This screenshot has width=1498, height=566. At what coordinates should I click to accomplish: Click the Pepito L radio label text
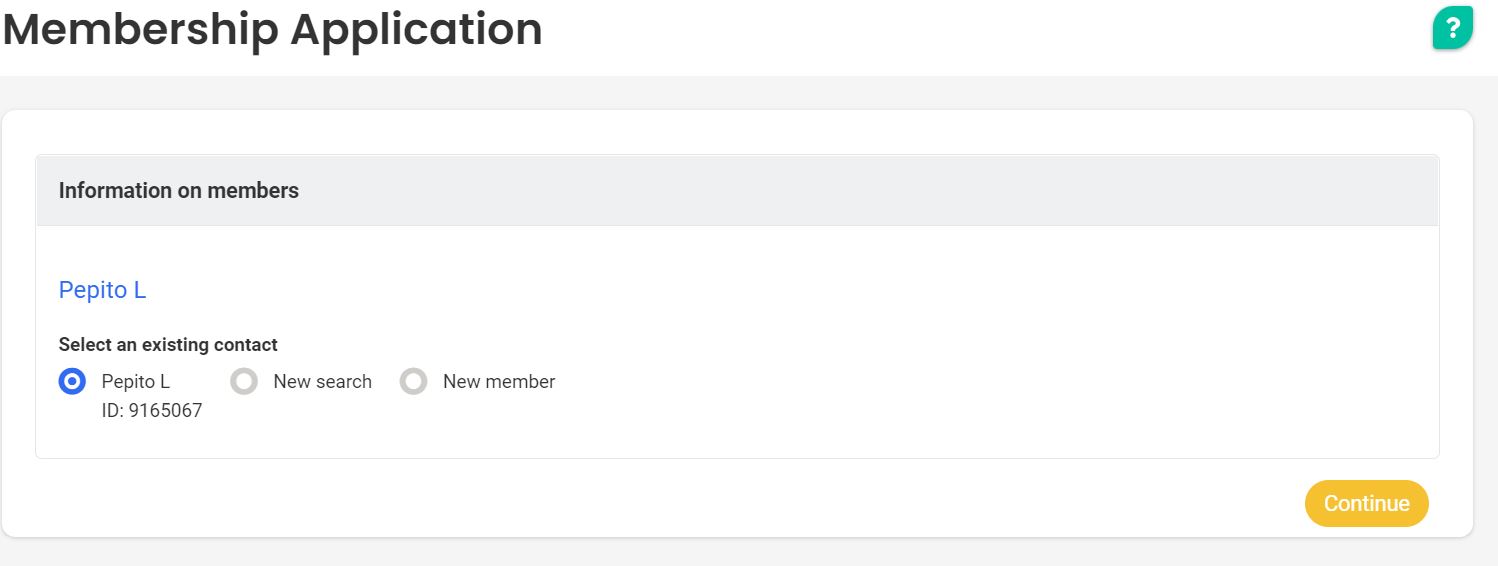[136, 381]
